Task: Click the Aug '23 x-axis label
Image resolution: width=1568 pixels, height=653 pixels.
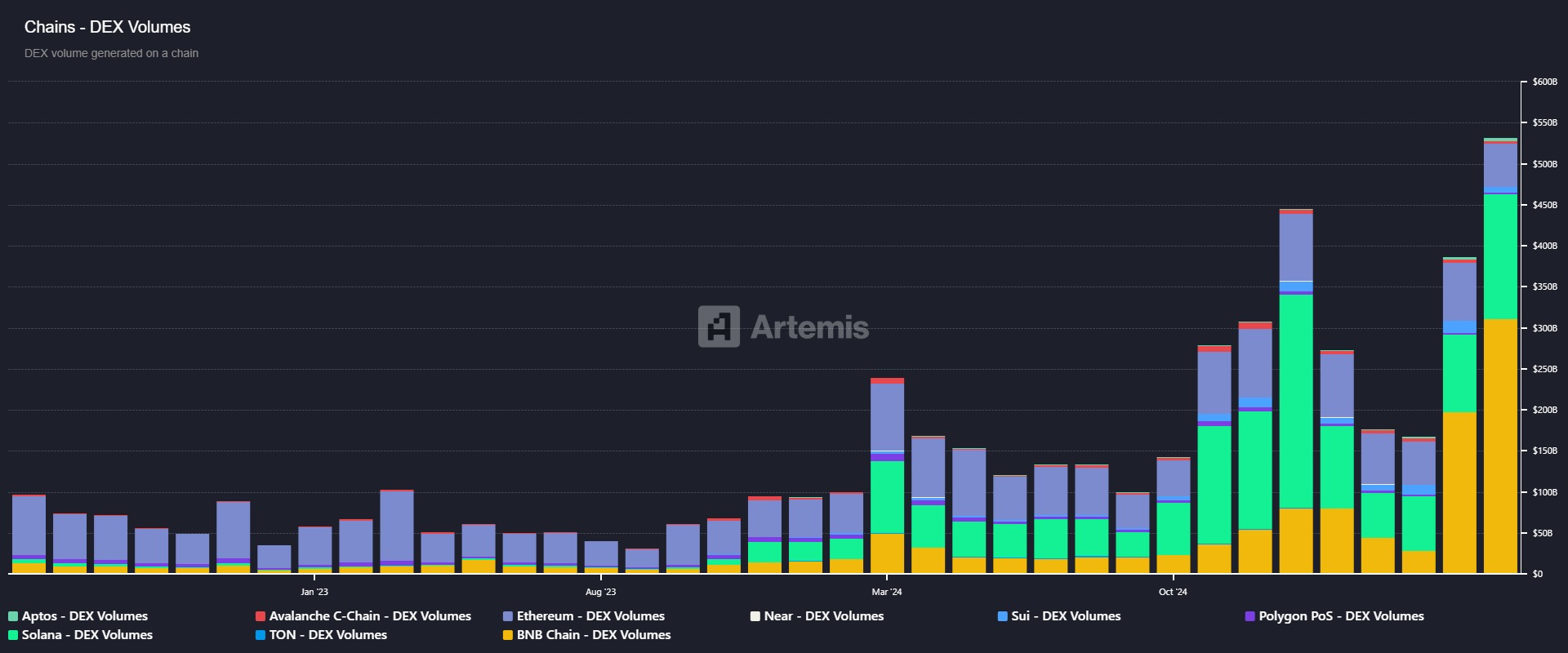Action: [x=601, y=592]
